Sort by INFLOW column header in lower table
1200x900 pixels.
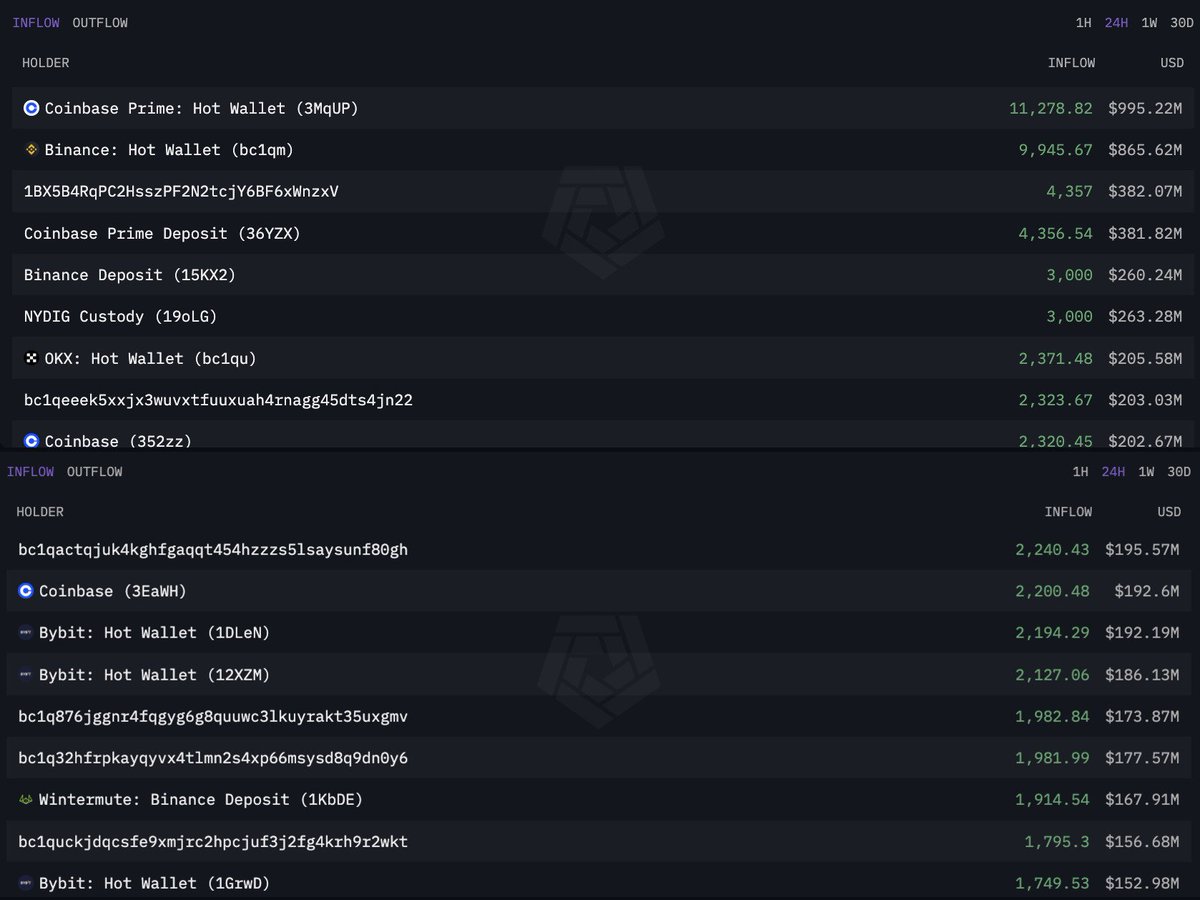[x=1068, y=512]
